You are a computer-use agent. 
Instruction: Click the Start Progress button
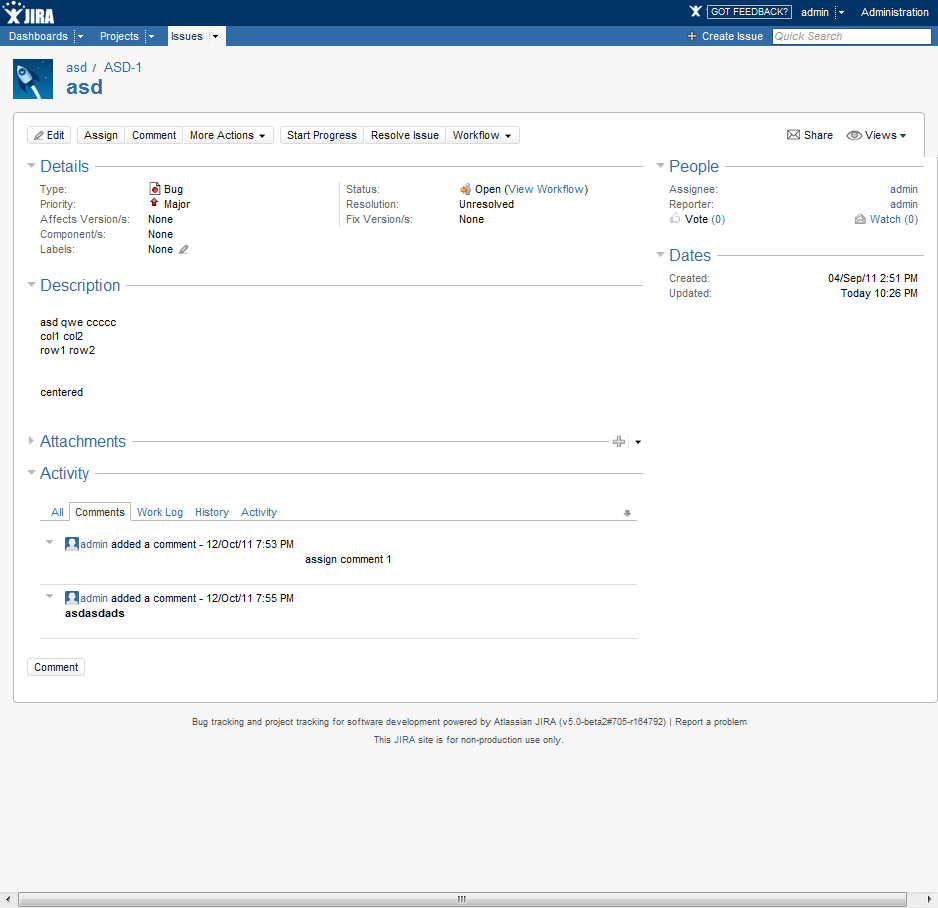[x=321, y=135]
